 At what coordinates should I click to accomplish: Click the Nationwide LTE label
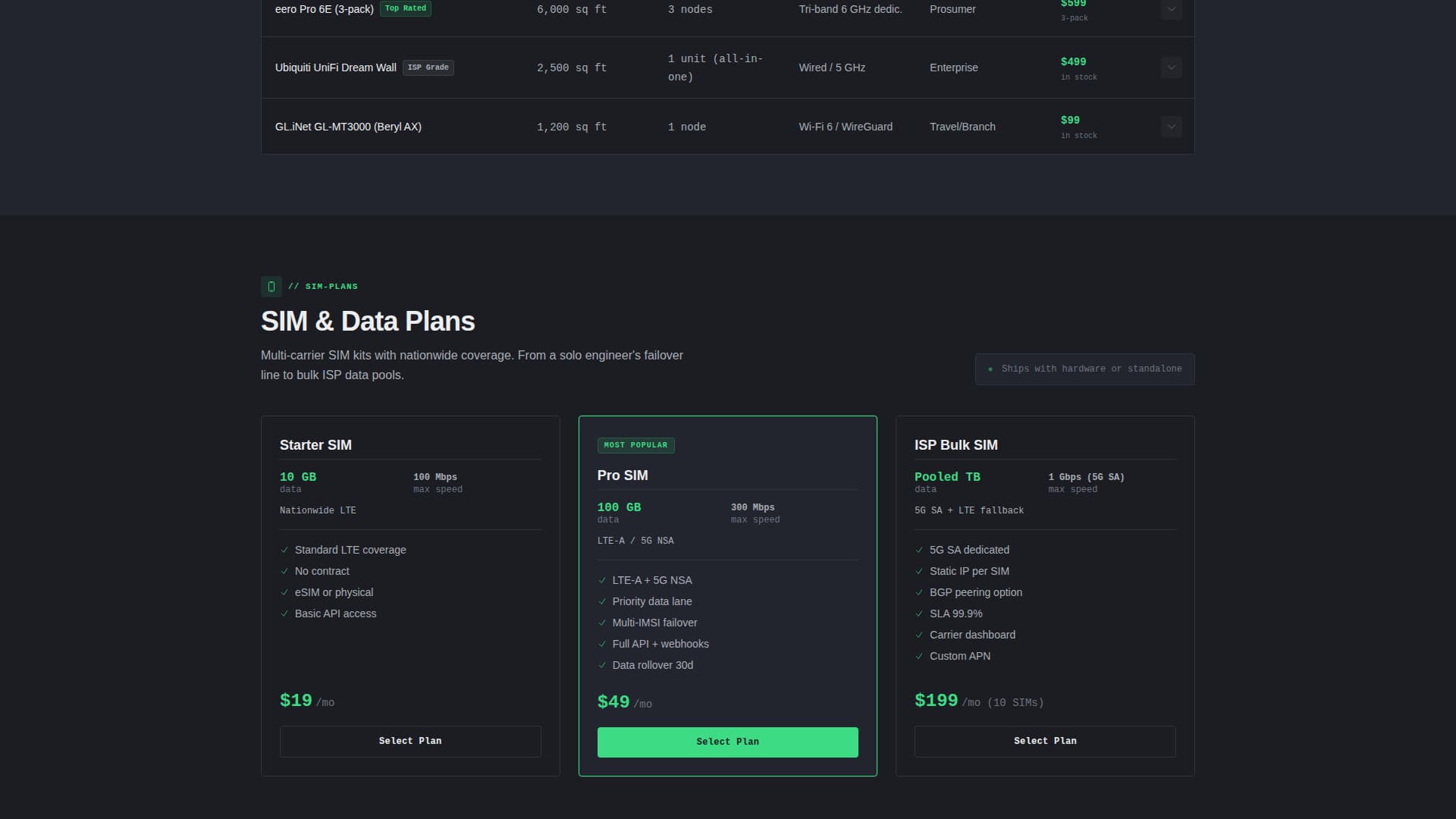(x=318, y=510)
